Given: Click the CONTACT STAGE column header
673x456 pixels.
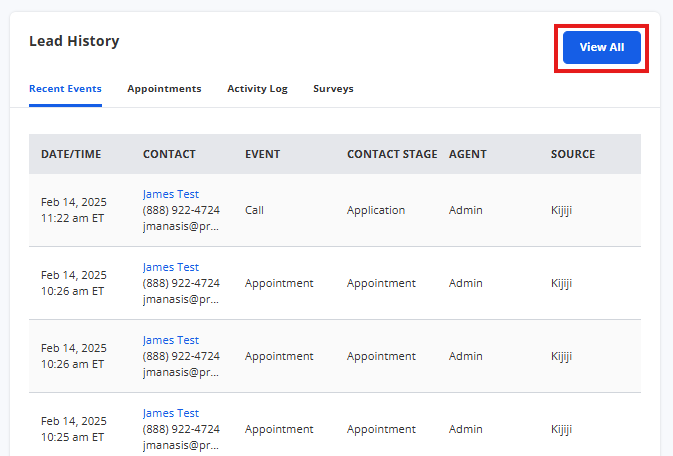Looking at the screenshot, I should [x=392, y=154].
